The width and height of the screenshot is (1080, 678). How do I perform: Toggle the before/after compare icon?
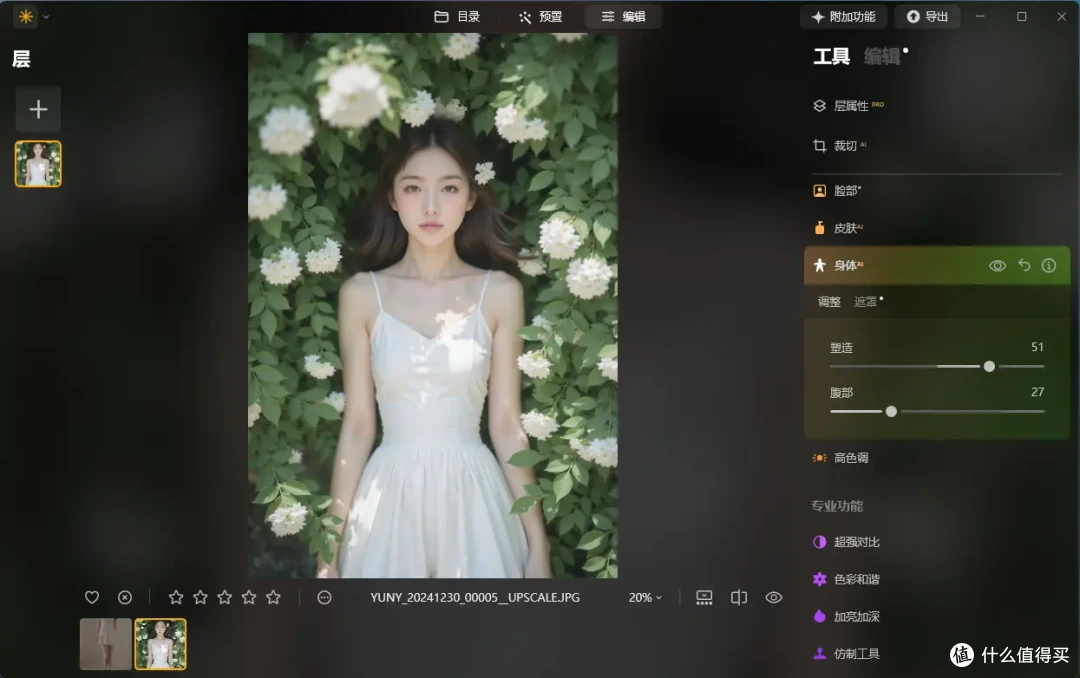(738, 597)
